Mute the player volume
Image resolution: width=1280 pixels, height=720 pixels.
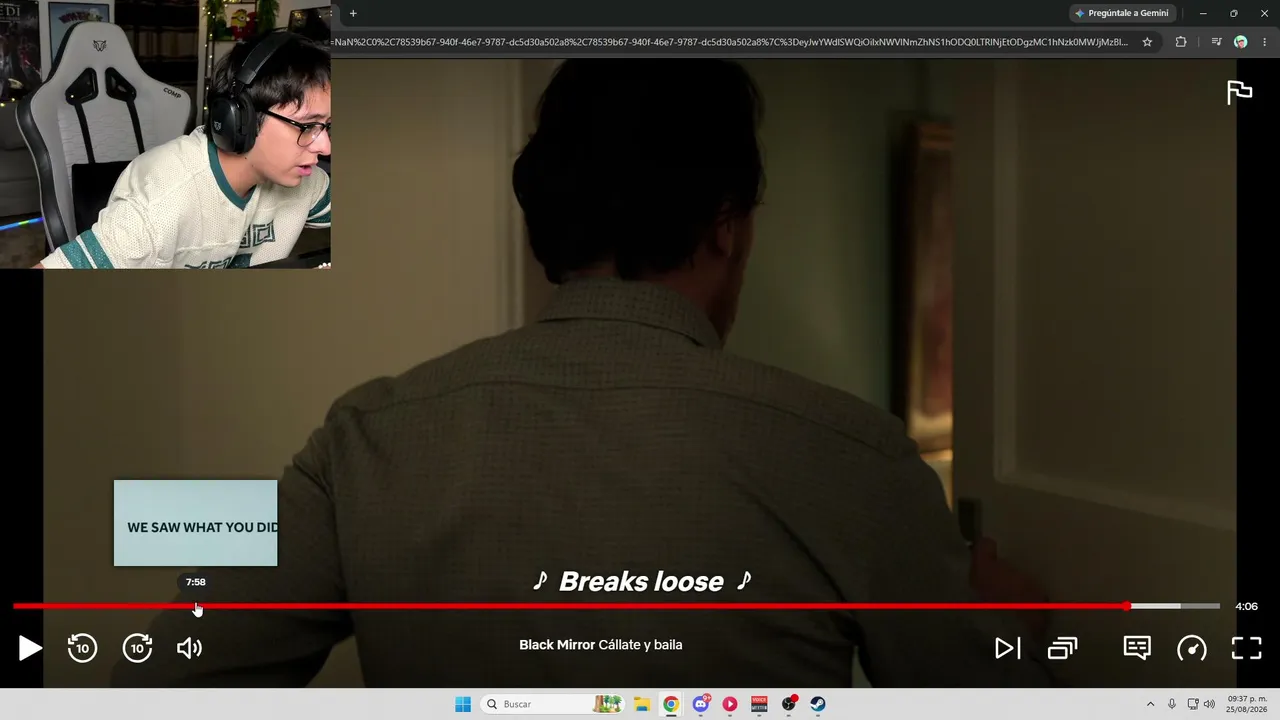coord(189,648)
